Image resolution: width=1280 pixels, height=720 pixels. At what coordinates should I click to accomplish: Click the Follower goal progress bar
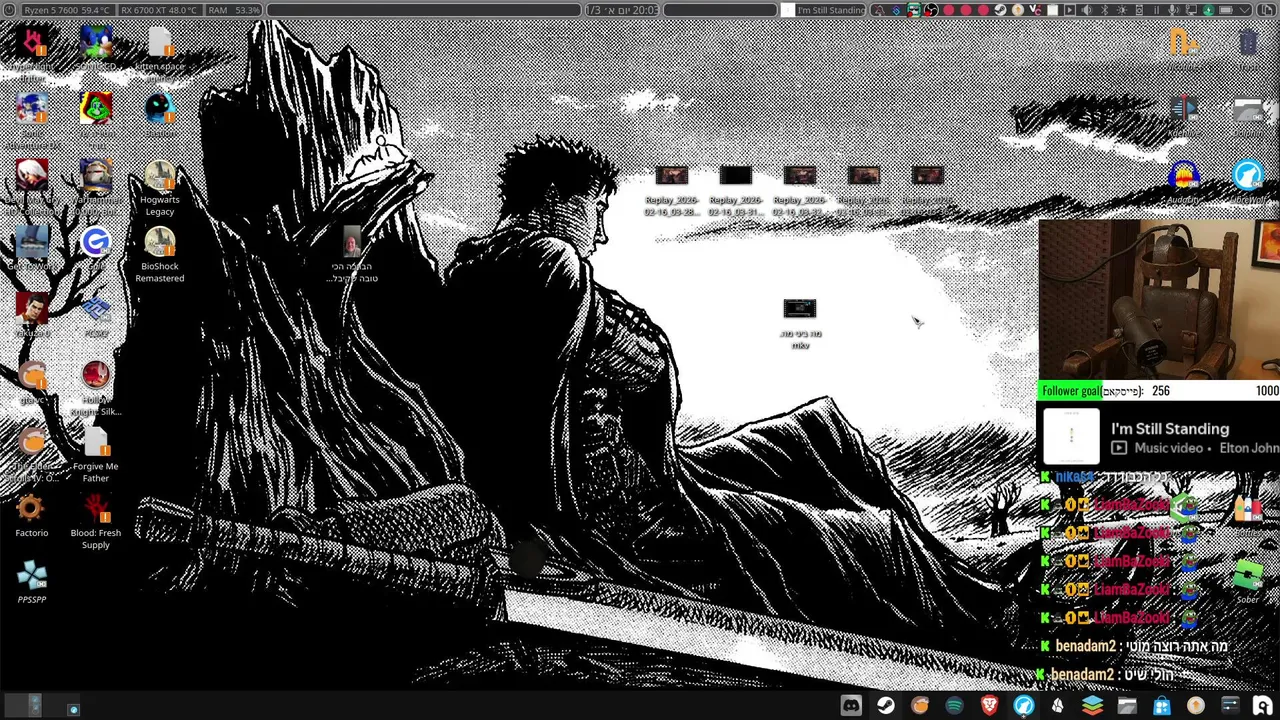pyautogui.click(x=1159, y=391)
